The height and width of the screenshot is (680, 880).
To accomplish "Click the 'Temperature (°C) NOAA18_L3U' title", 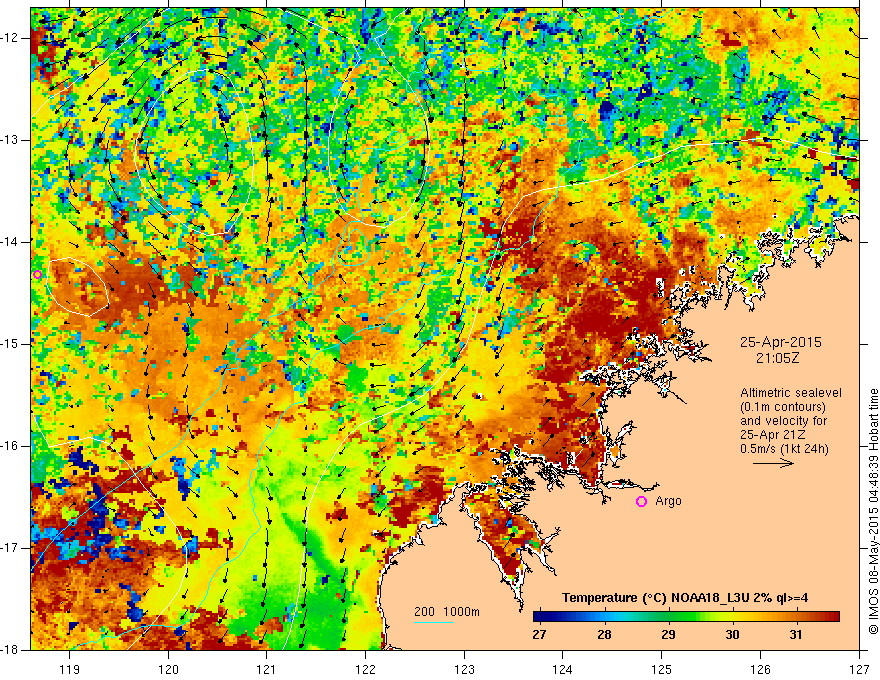I will 685,598.
